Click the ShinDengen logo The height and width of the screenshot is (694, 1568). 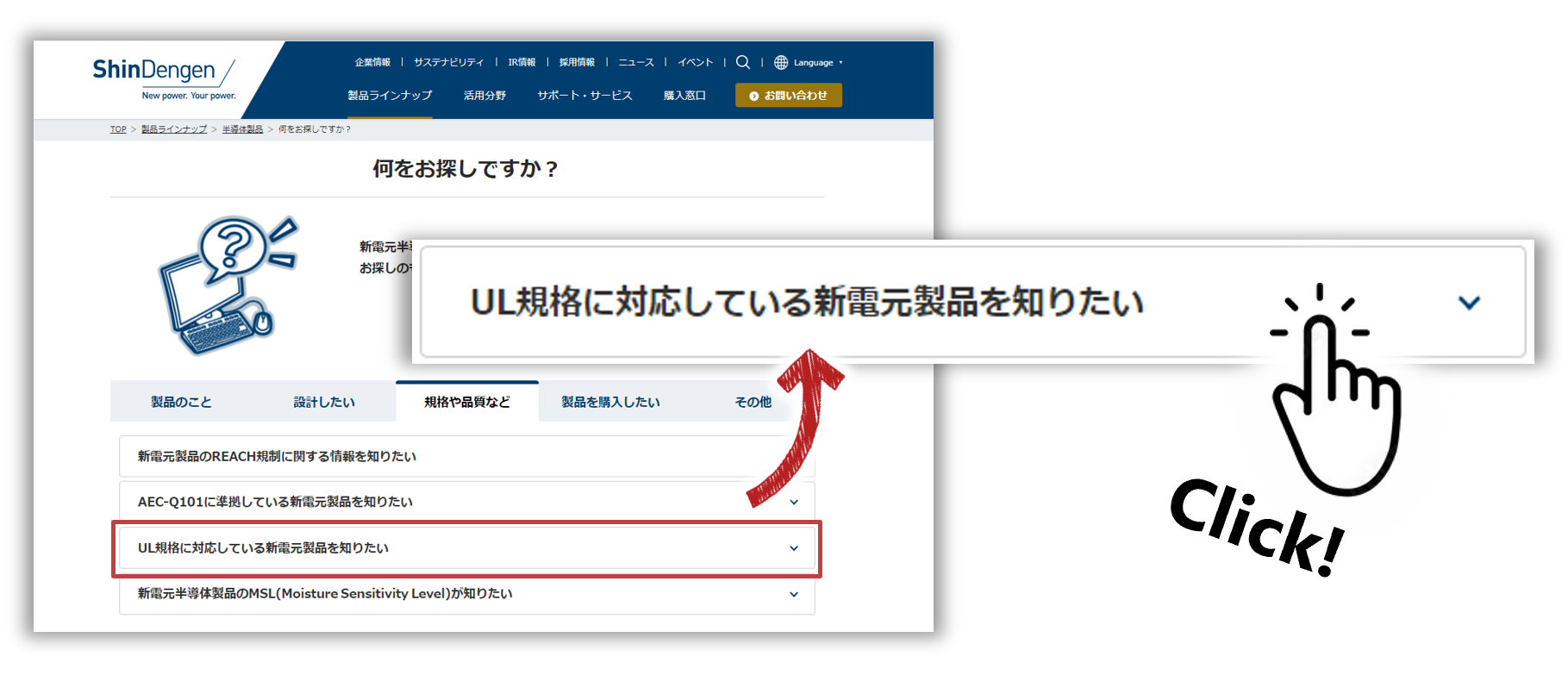click(164, 78)
